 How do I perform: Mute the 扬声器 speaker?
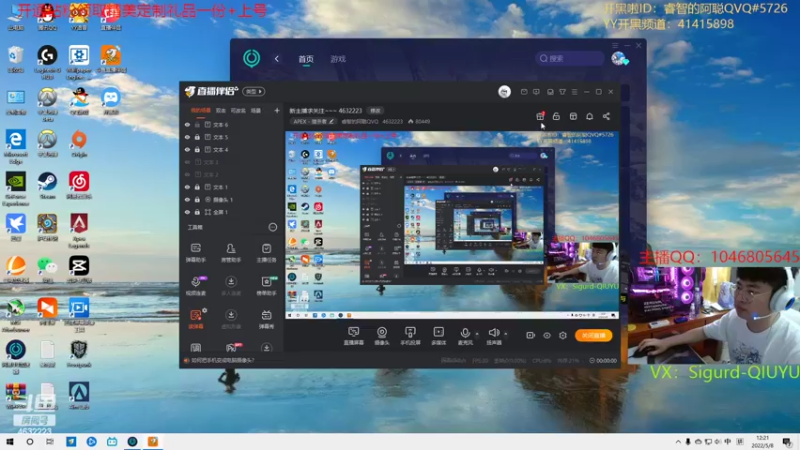[493, 336]
